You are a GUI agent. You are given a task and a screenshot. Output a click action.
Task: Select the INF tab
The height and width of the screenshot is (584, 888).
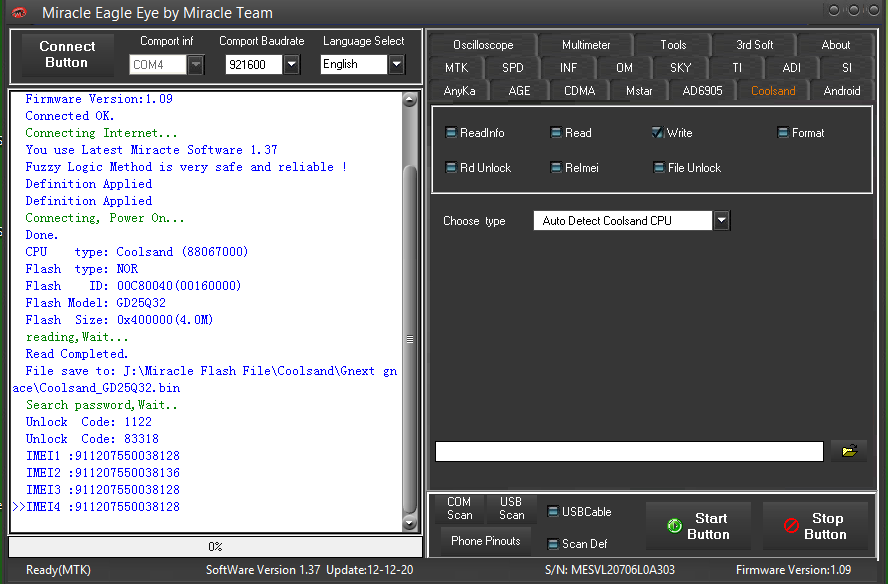pos(568,68)
